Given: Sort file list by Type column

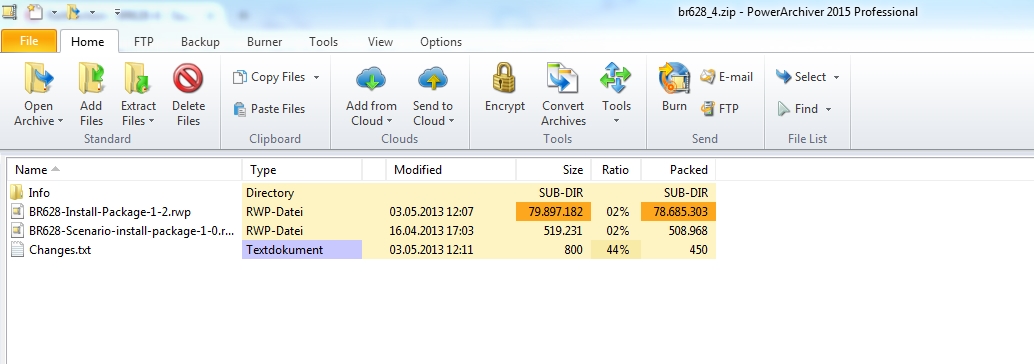Looking at the screenshot, I should click(302, 170).
